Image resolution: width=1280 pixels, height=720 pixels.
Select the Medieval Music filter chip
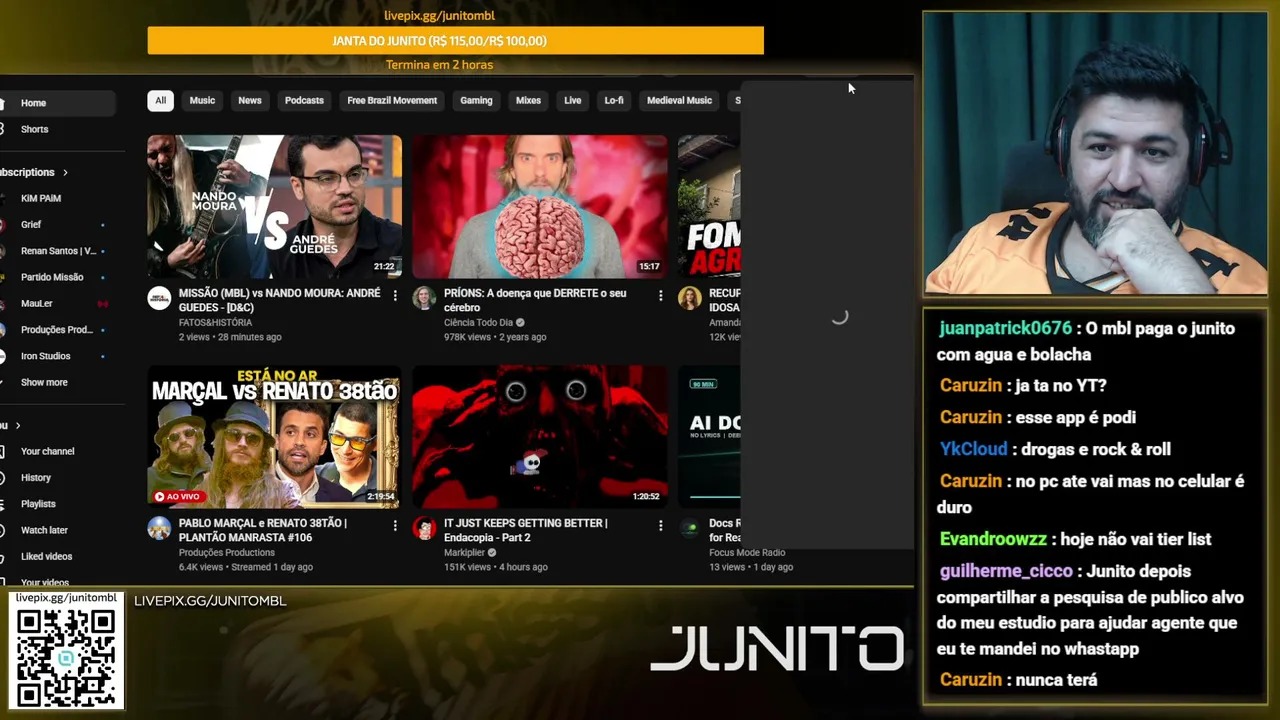[679, 100]
